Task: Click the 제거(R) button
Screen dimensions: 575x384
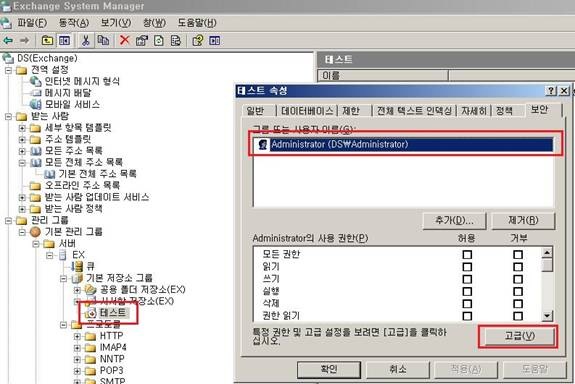Action: pos(523,220)
